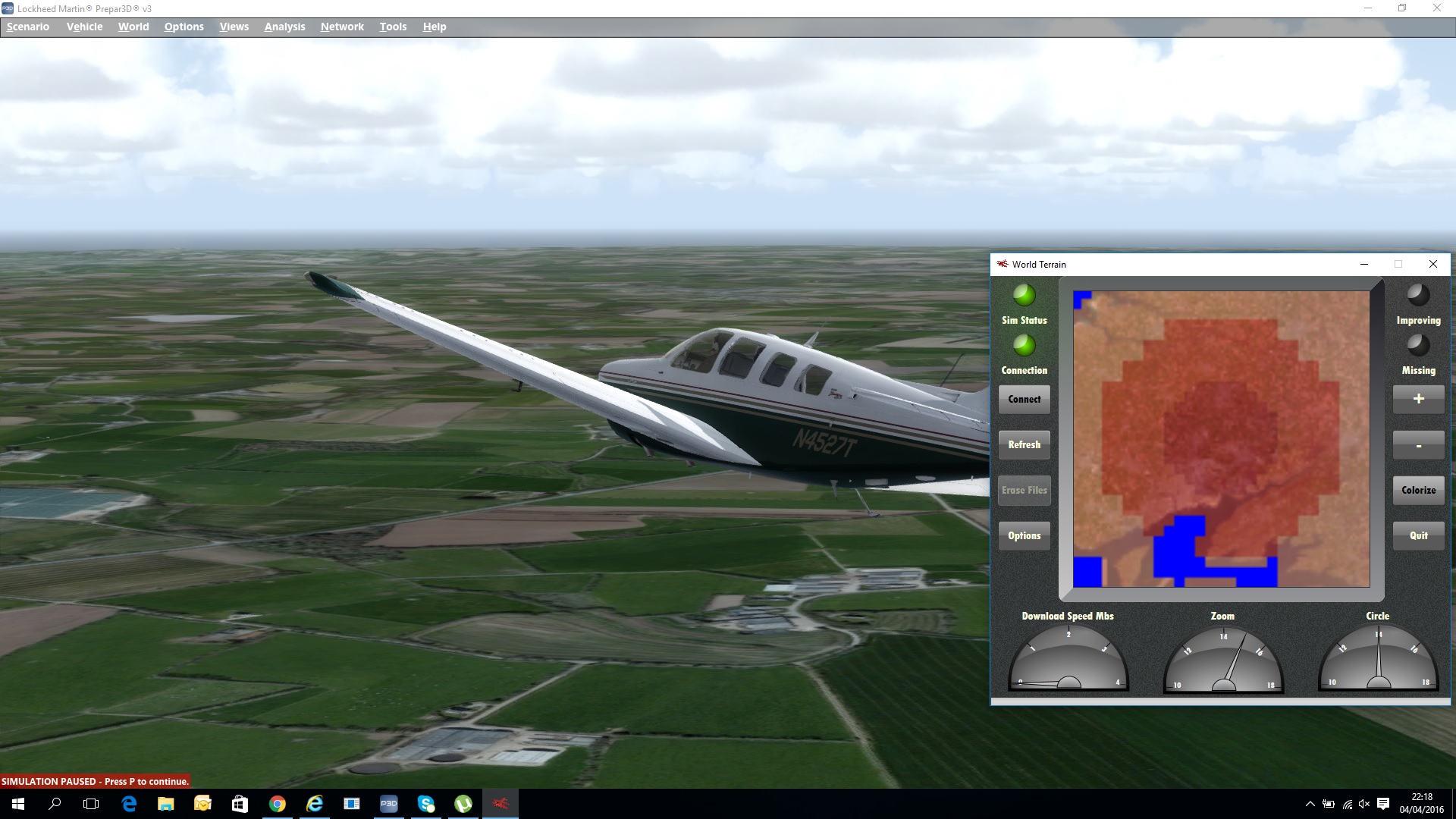Click the Colorize button

[1419, 490]
